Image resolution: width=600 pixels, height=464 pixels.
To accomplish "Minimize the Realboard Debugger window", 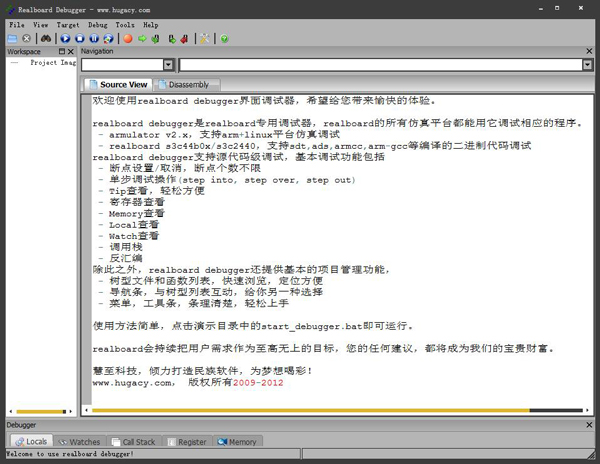I will (541, 8).
